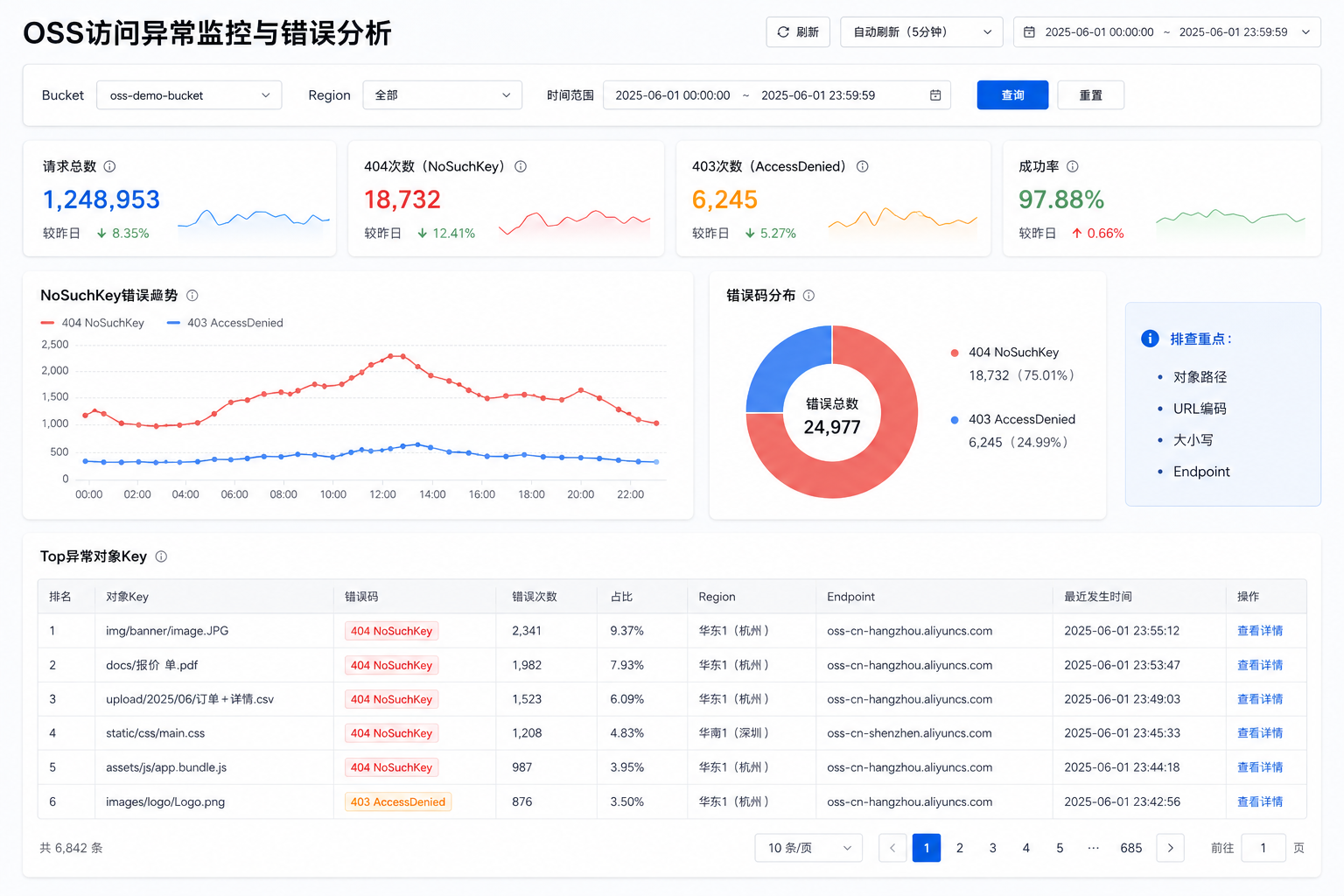Viewport: 1344px width, 896px height.
Task: Go to page 3
Action: (993, 848)
